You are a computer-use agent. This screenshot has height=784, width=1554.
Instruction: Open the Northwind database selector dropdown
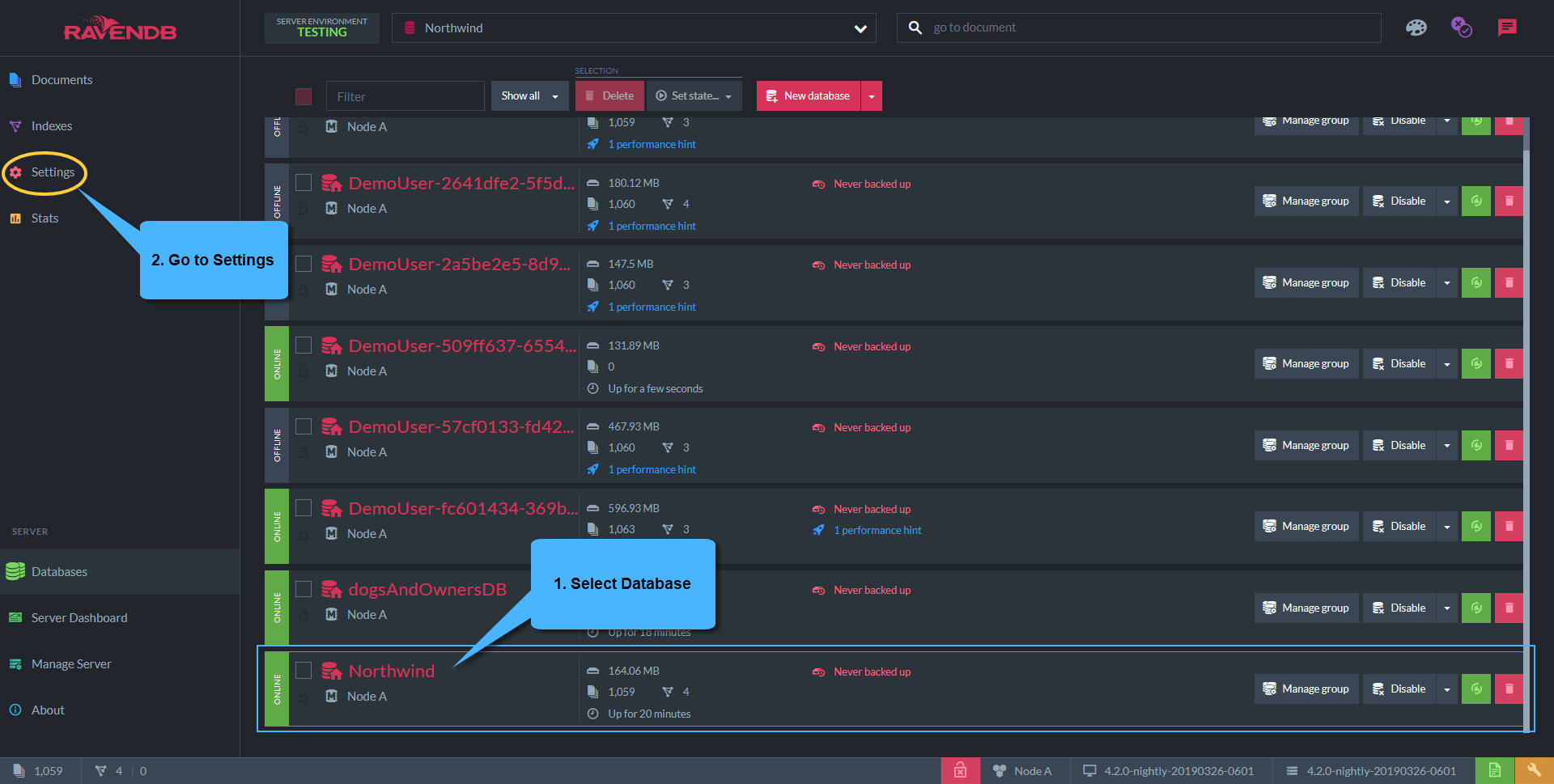pyautogui.click(x=634, y=28)
